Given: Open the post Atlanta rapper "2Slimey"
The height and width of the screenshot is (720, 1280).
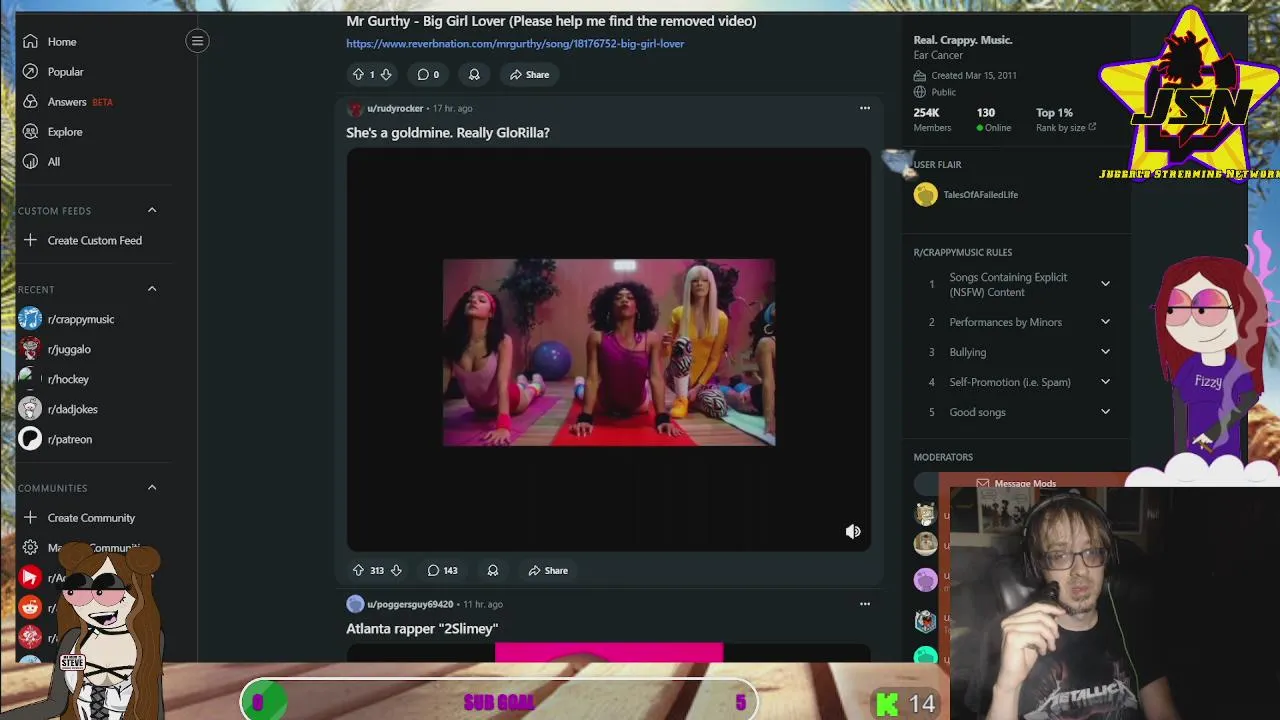Looking at the screenshot, I should click(422, 628).
